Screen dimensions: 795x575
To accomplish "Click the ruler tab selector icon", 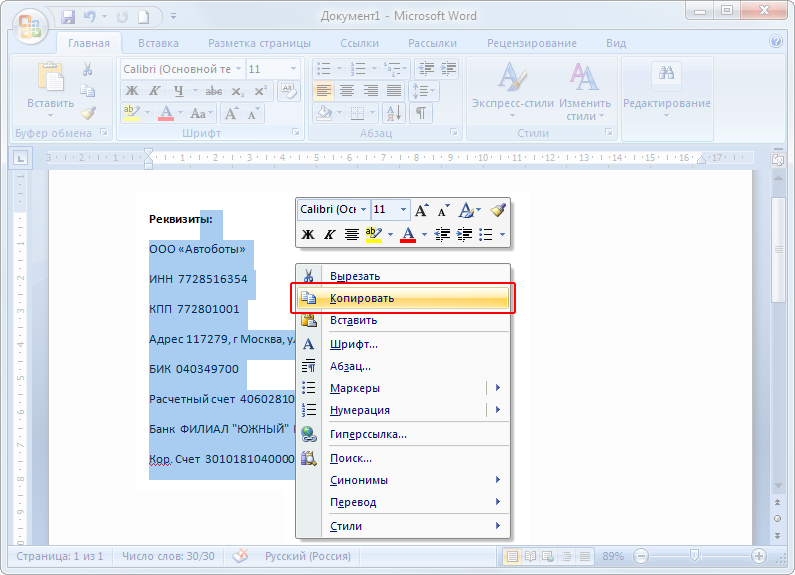I will (21, 159).
